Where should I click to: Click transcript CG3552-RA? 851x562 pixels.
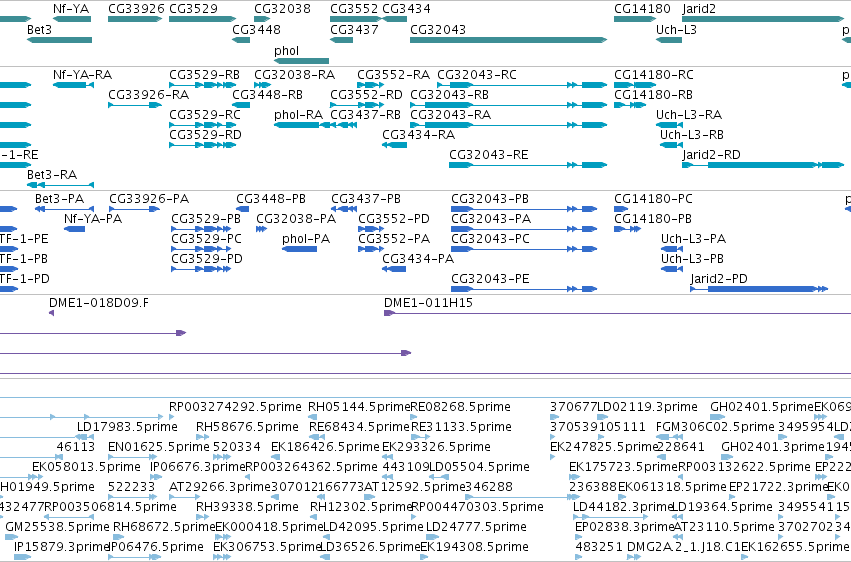393,74
